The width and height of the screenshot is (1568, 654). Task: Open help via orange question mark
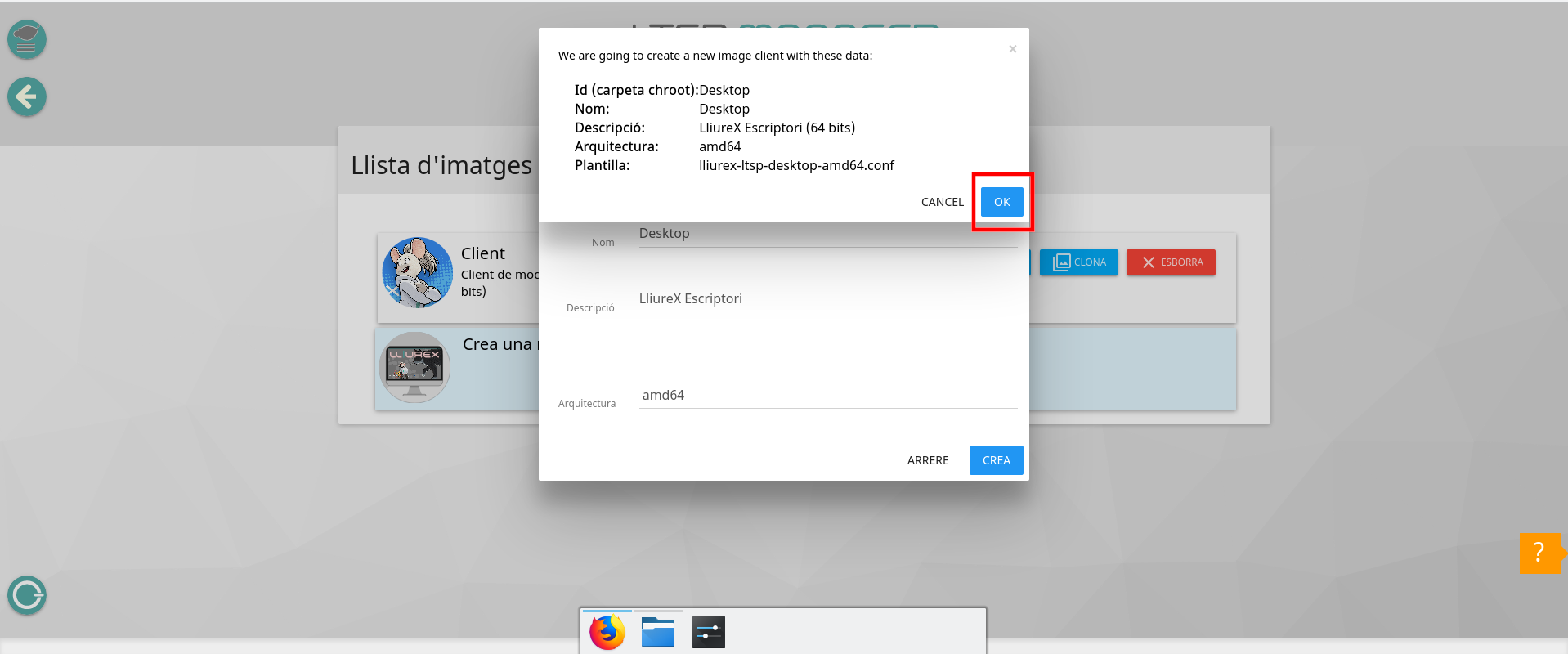[x=1539, y=553]
